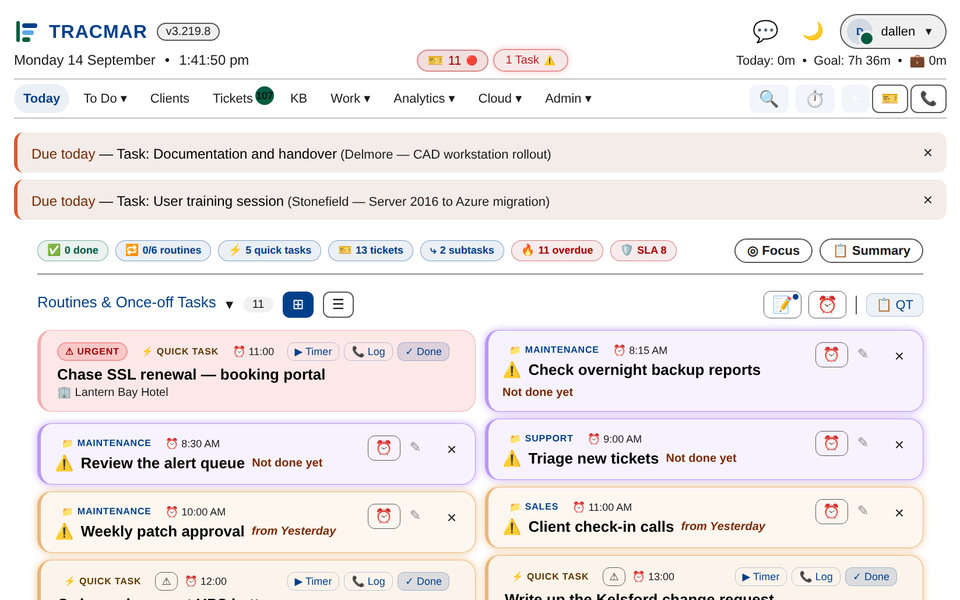The image size is (960, 600).
Task: Click alarm icon on Check overnight backup reports
Action: coord(831,354)
